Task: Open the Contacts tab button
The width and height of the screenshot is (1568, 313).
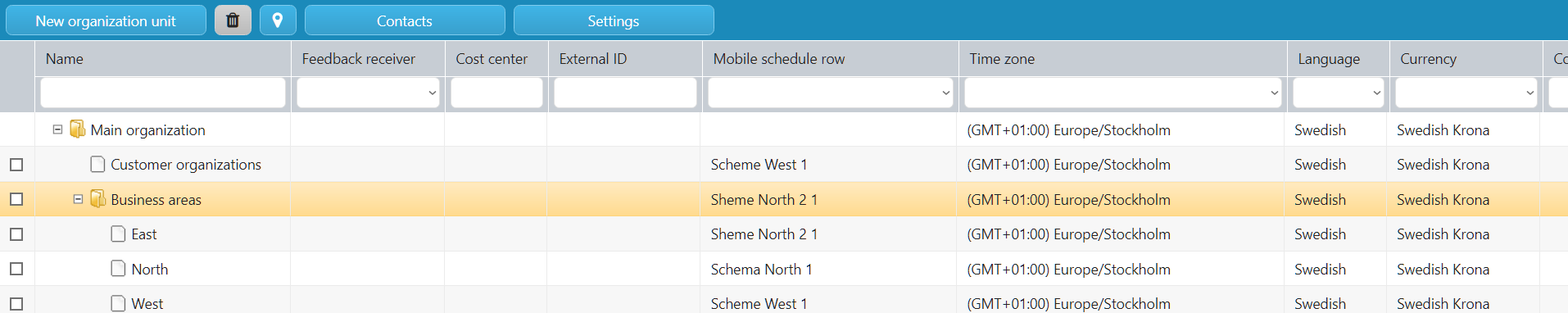Action: click(405, 20)
